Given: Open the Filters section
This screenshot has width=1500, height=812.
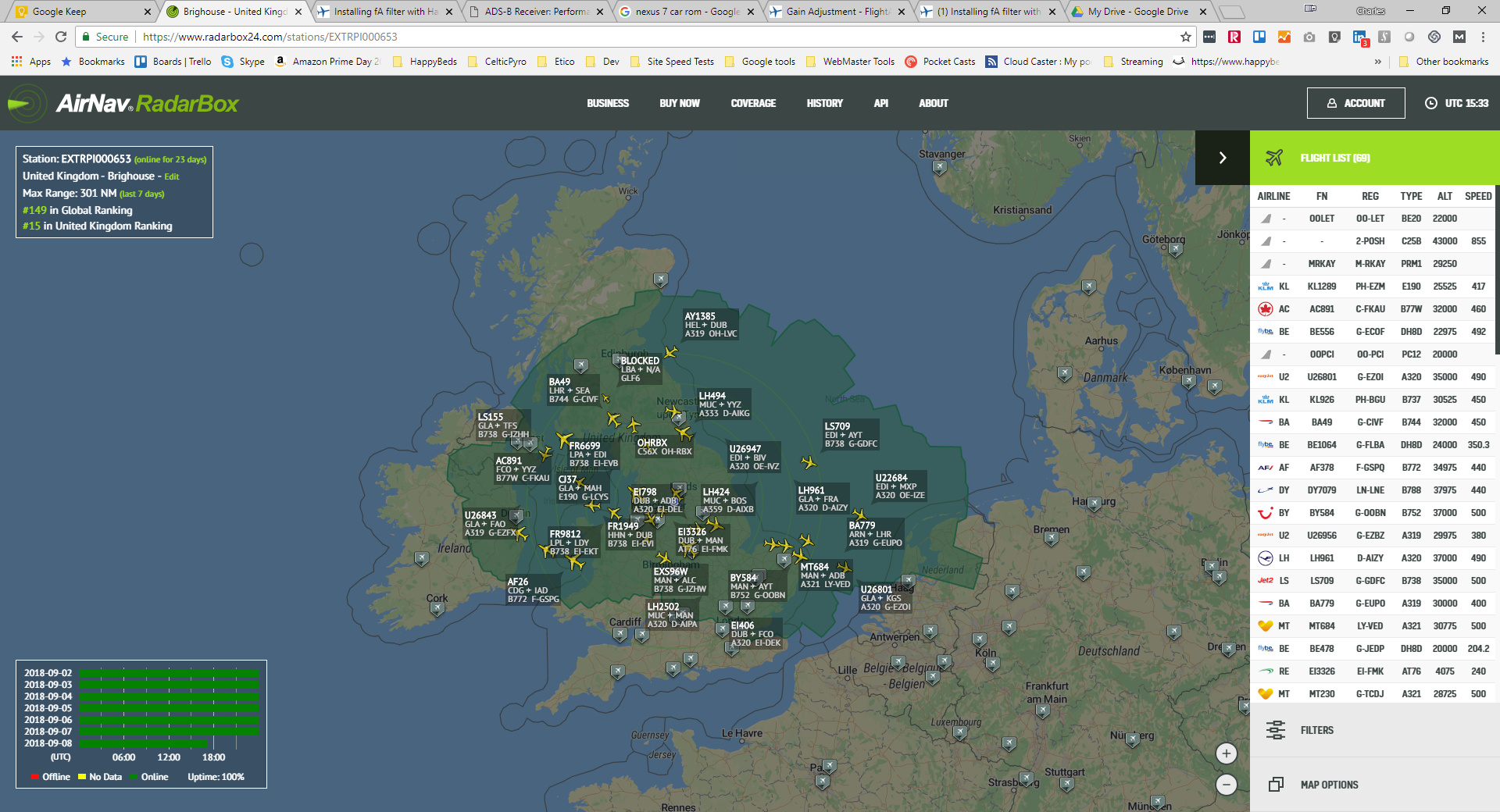Looking at the screenshot, I should 1375,730.
